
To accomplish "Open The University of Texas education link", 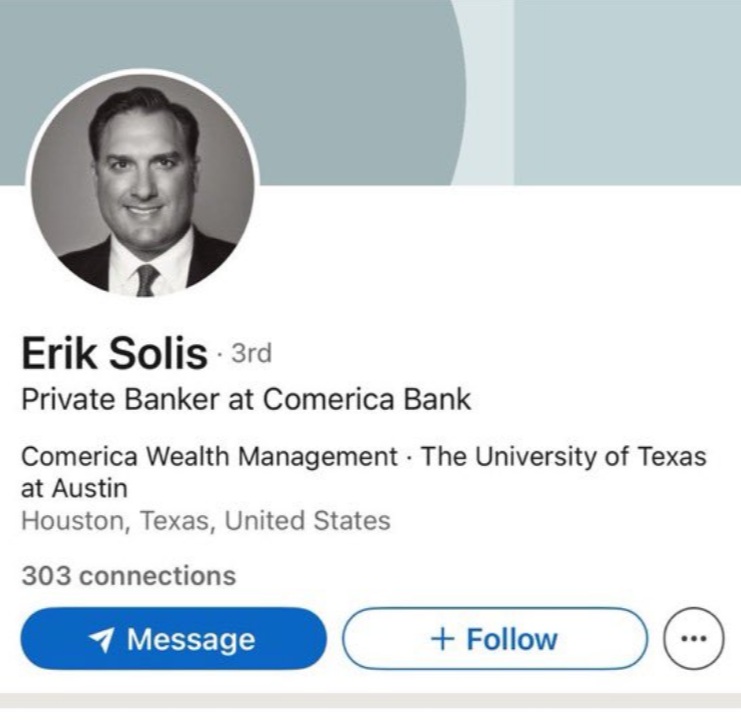I will coord(563,457).
